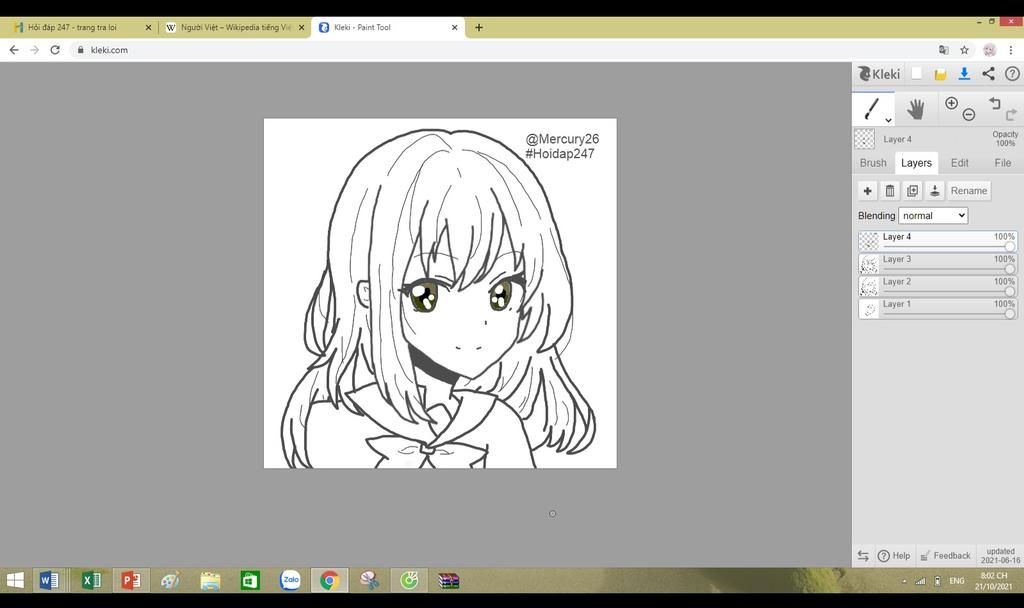The width and height of the screenshot is (1024, 608).
Task: Undo the last stroke
Action: pos(995,103)
